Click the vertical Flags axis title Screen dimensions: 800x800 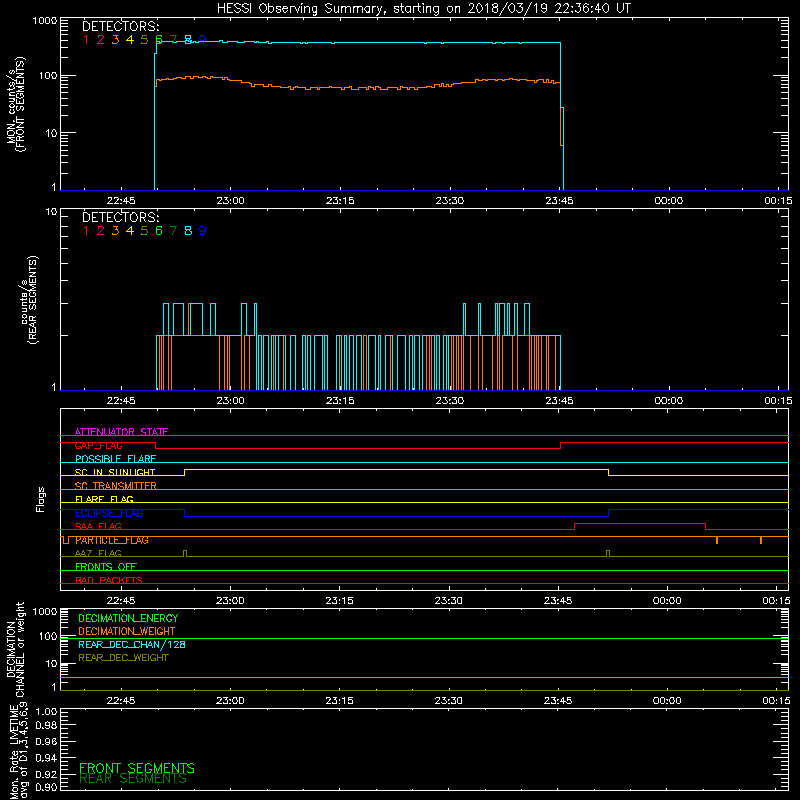tap(41, 499)
